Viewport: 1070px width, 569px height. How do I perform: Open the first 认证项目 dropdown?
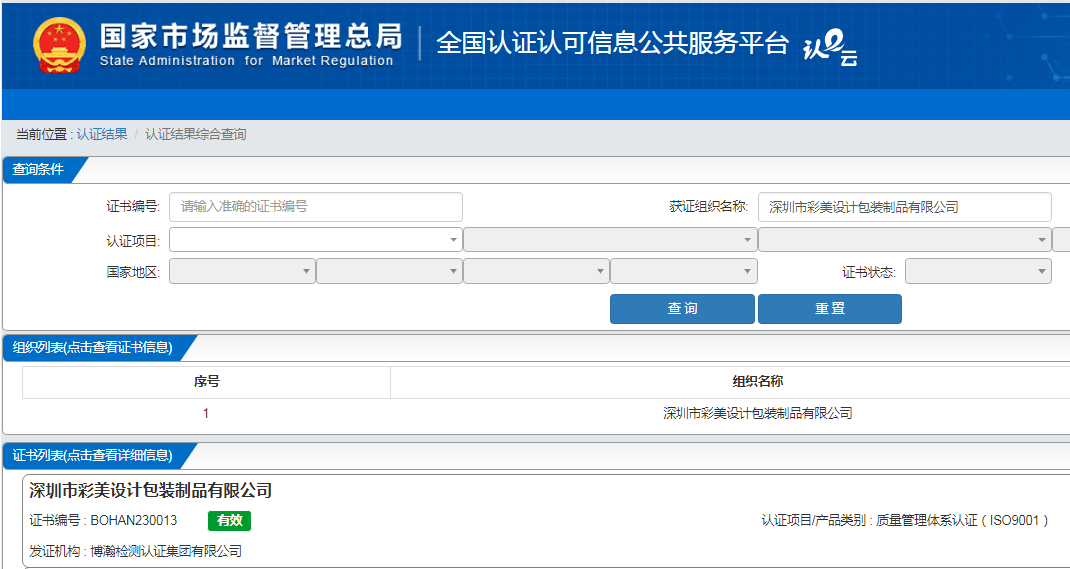[x=316, y=239]
